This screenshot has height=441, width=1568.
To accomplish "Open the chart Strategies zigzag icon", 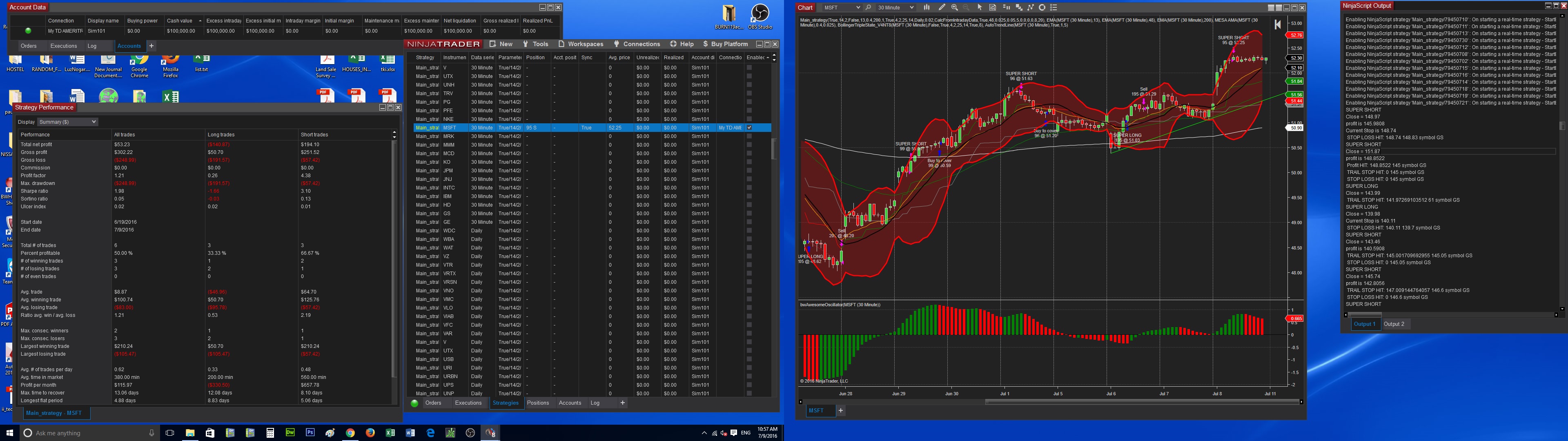I will click(x=1031, y=7).
